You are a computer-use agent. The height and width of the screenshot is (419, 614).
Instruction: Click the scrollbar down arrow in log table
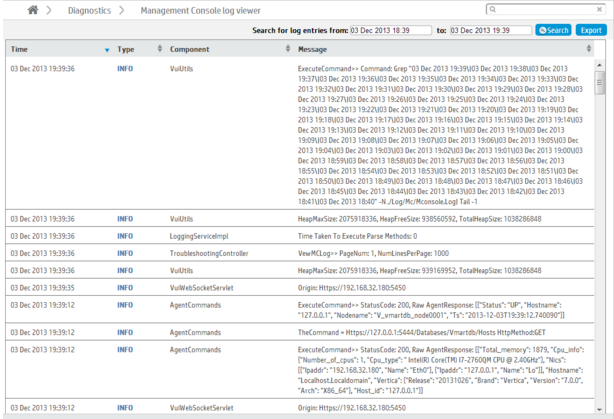pyautogui.click(x=600, y=409)
